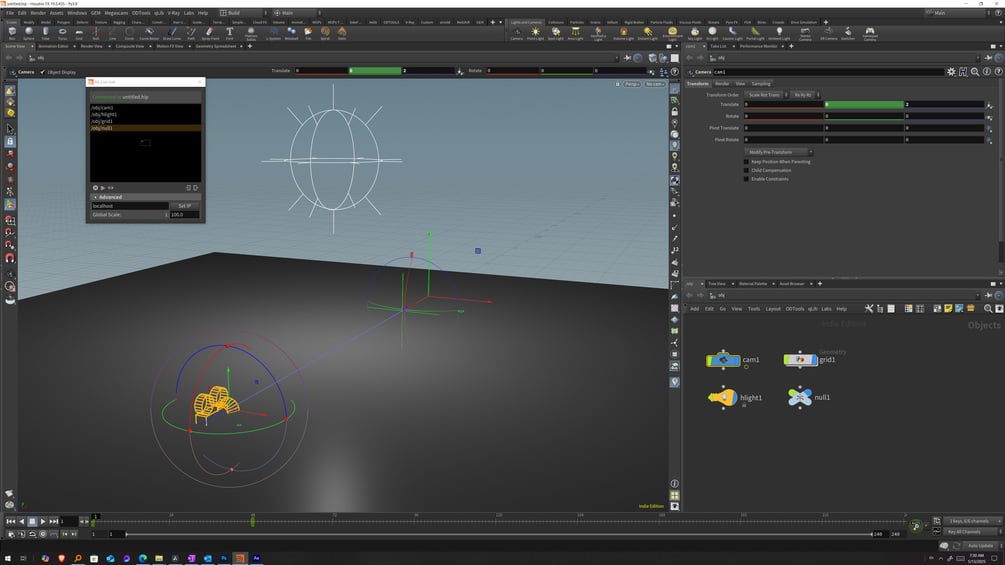Enable Child Compensation checkbox
Image resolution: width=1005 pixels, height=565 pixels.
(x=746, y=170)
